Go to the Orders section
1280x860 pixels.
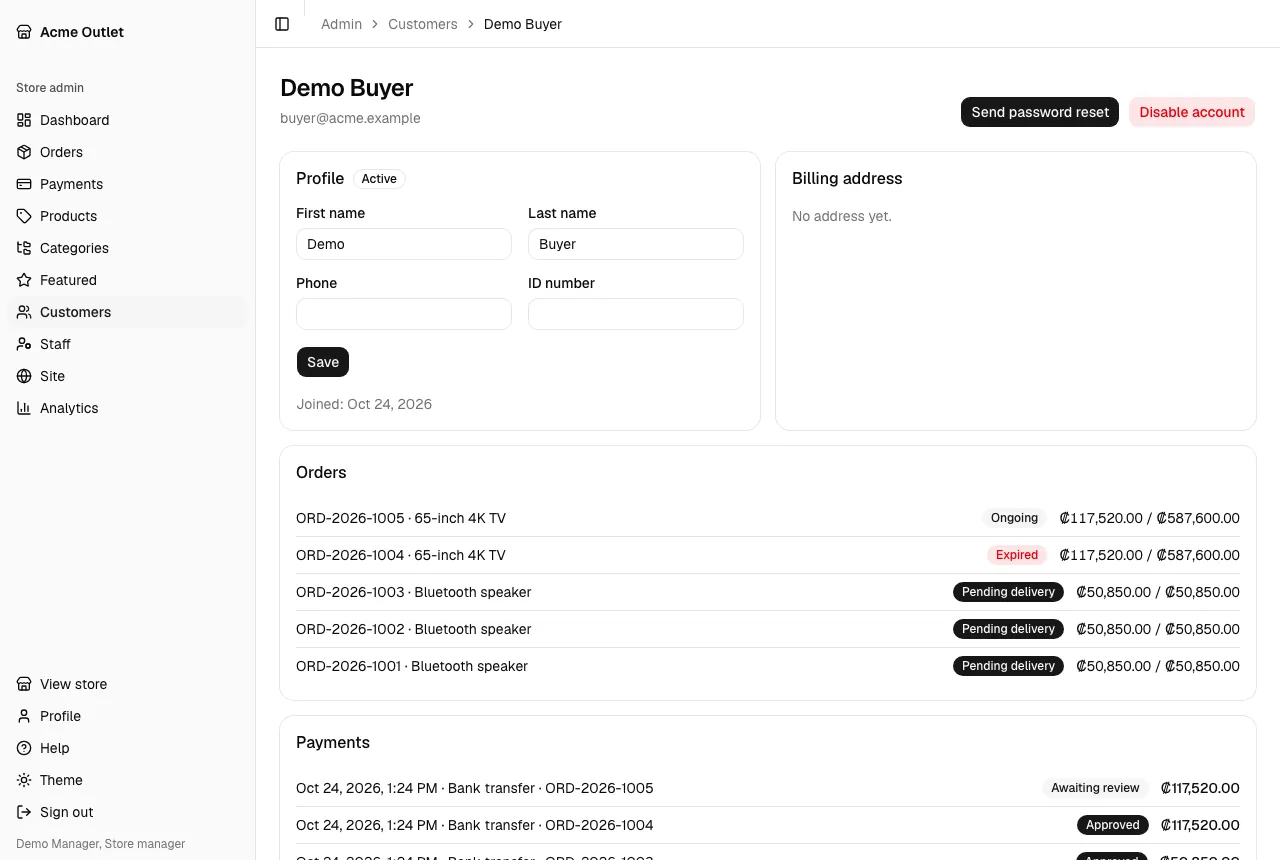(x=127, y=152)
